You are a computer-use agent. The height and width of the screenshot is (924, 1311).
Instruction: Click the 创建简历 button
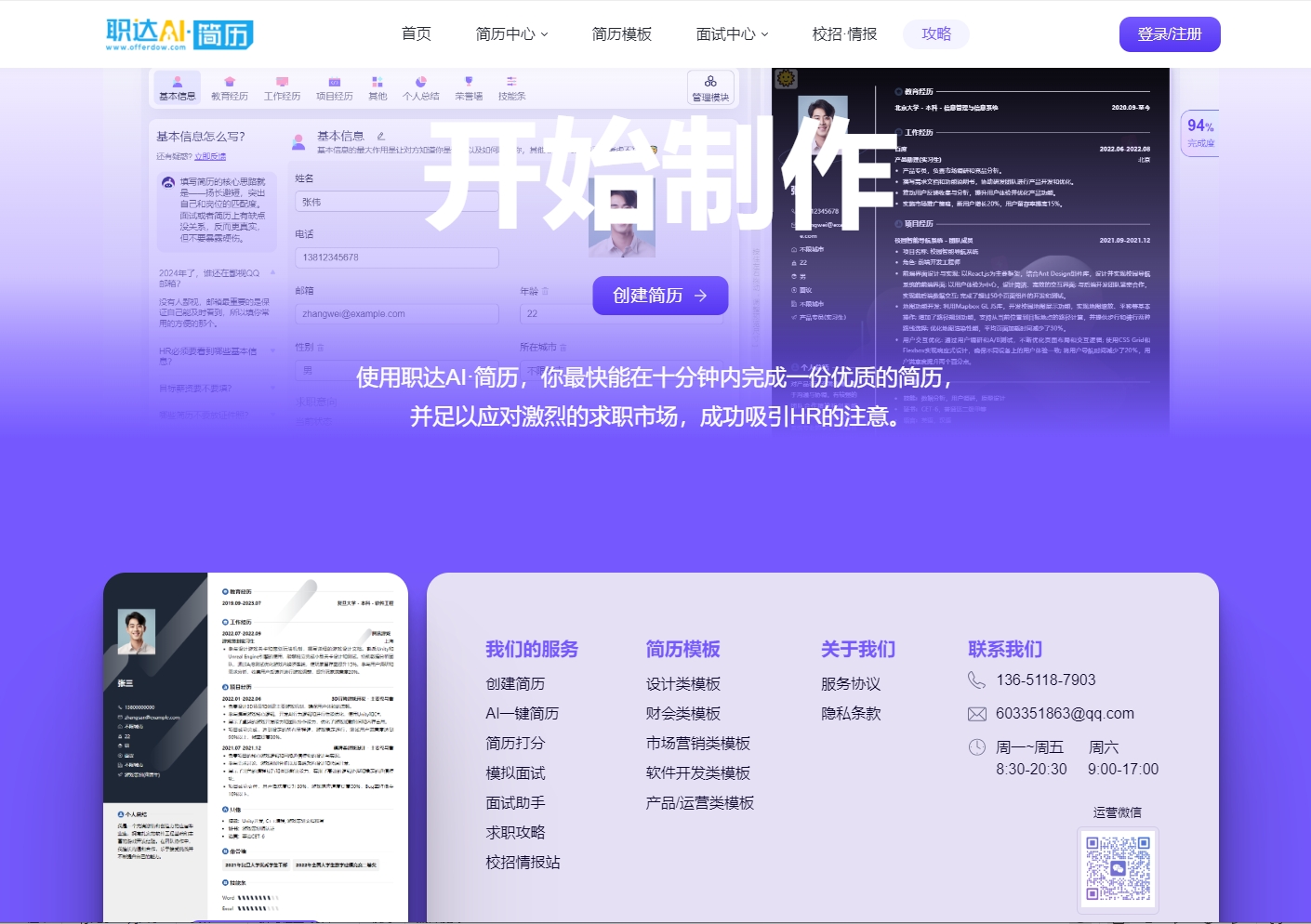click(660, 296)
